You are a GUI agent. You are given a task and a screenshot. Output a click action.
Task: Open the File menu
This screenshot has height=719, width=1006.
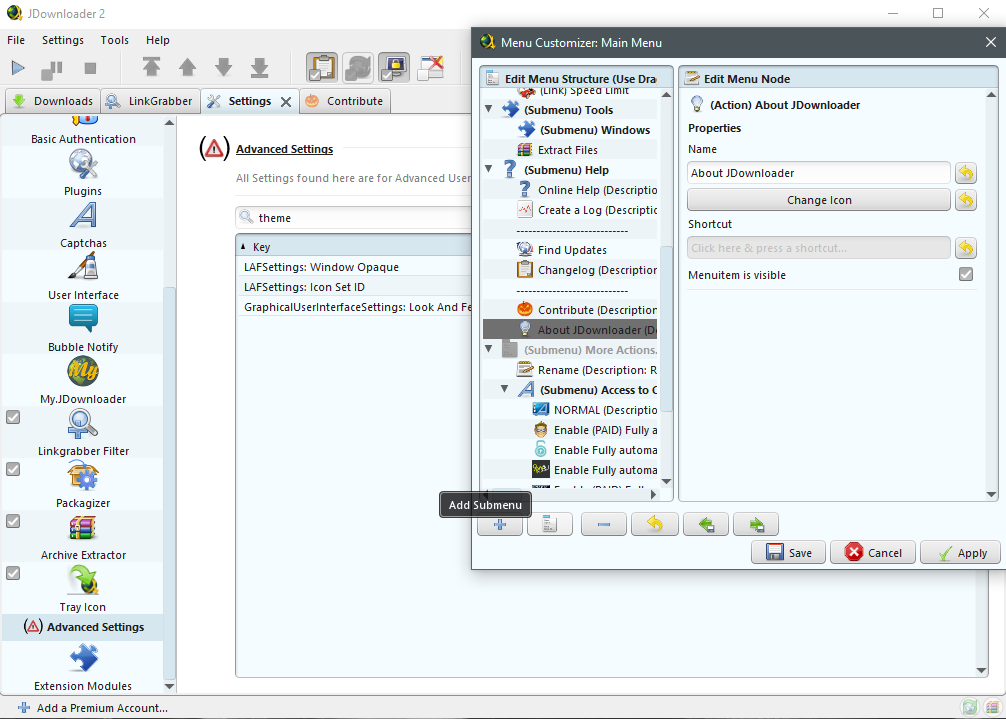[16, 40]
